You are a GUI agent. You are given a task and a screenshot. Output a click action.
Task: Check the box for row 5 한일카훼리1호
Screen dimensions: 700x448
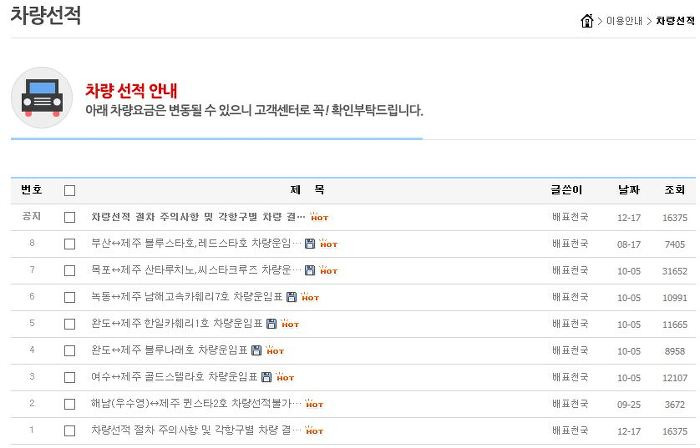click(69, 324)
